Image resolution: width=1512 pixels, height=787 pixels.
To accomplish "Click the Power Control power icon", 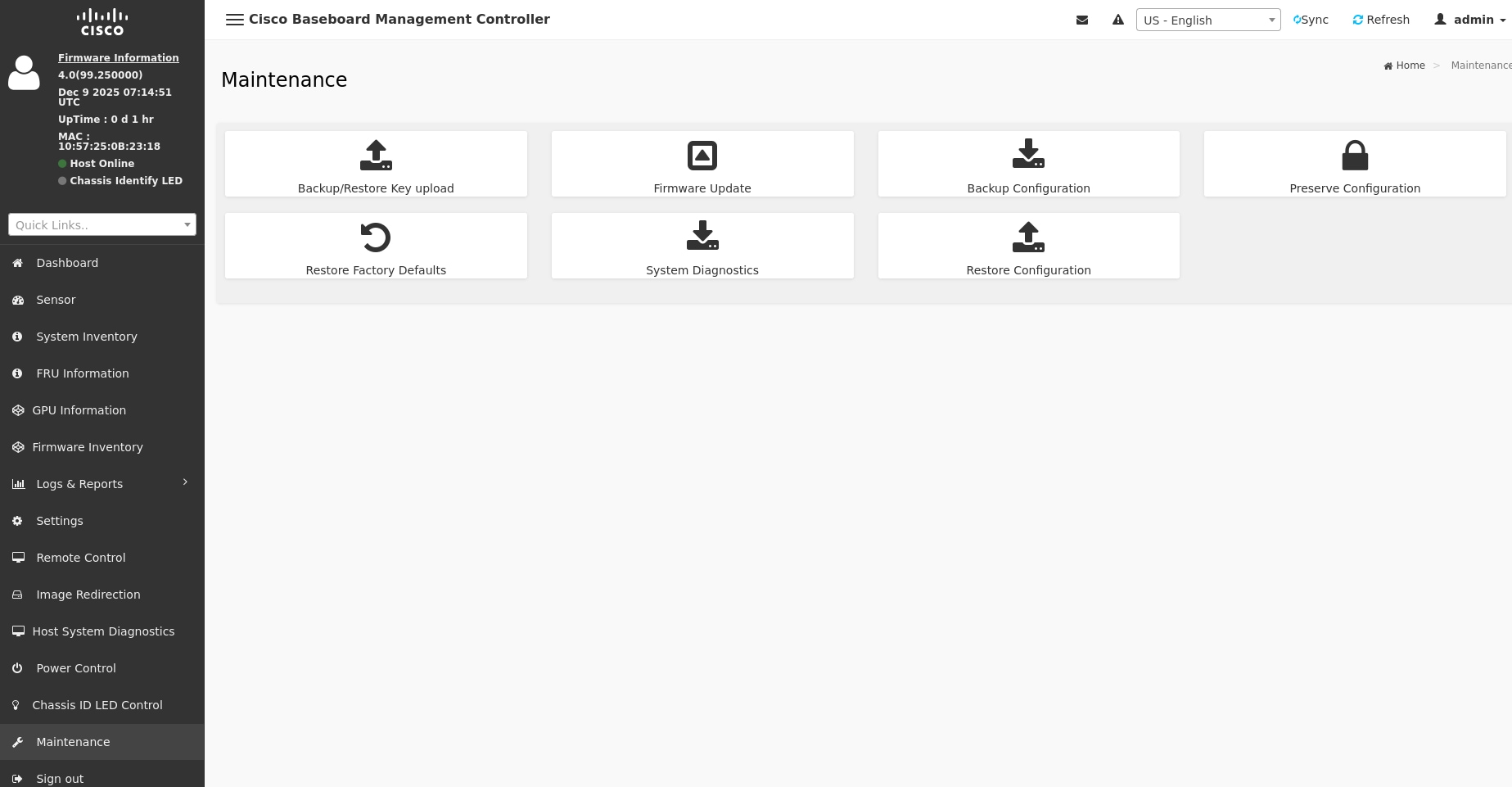I will 17,668.
